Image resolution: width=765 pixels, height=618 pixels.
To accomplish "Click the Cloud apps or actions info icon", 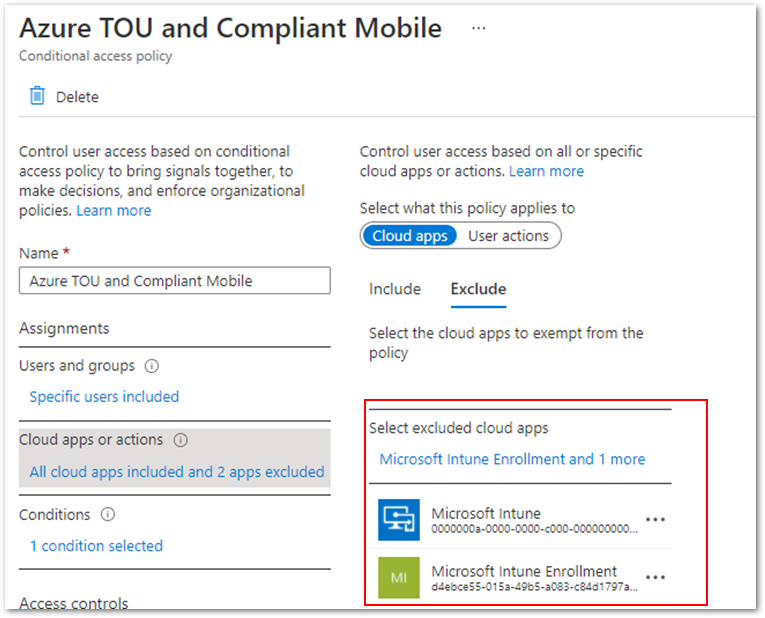I will 181,440.
